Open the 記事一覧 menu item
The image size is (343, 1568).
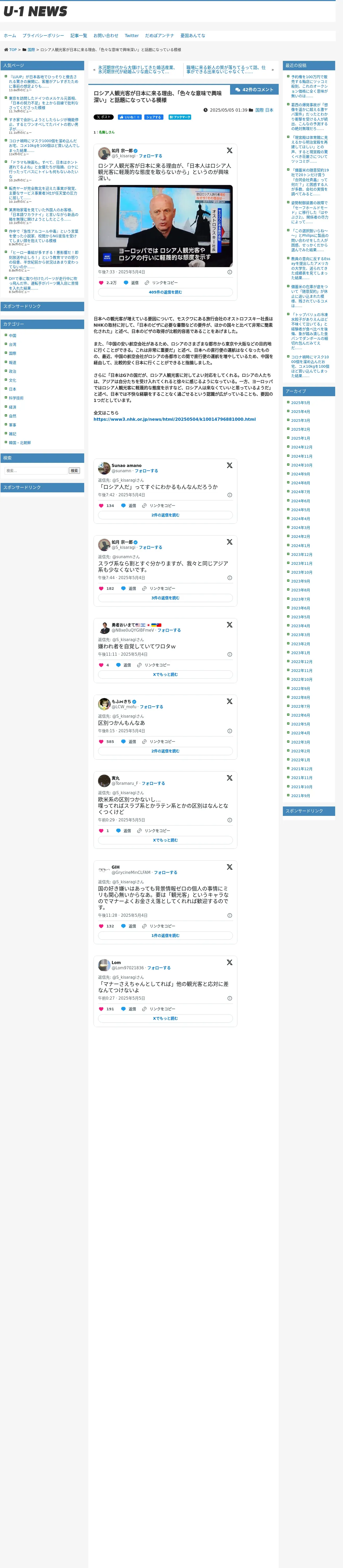coord(79,36)
